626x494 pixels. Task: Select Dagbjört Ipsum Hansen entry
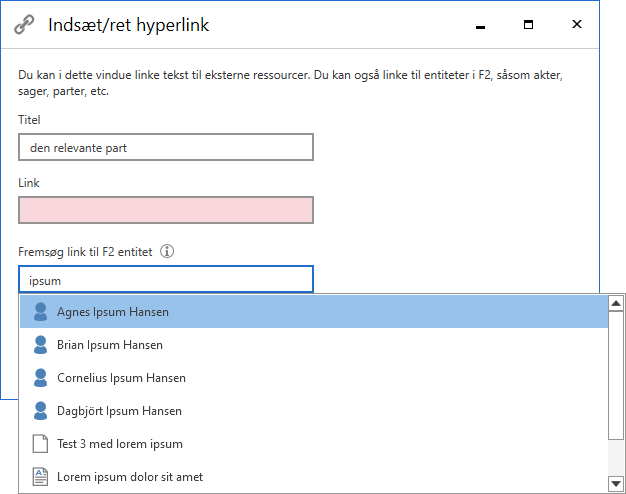(119, 411)
